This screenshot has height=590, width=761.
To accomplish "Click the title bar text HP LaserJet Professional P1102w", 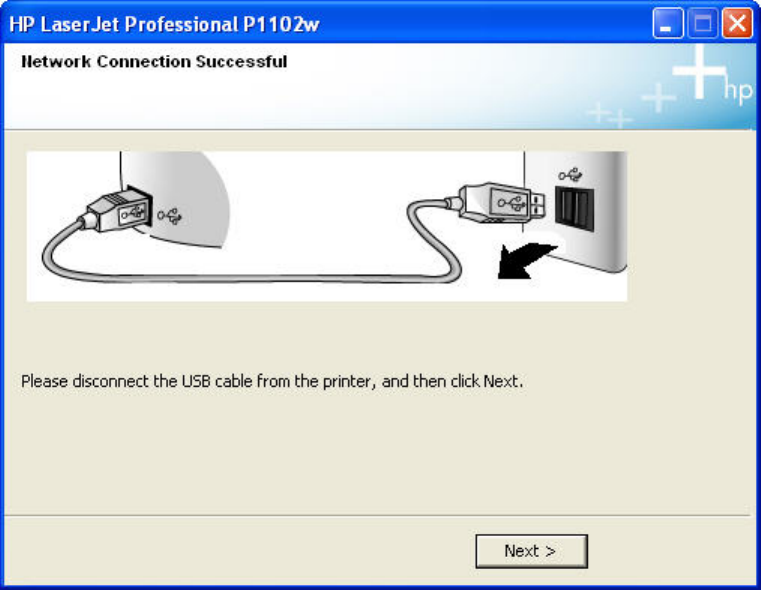I will pyautogui.click(x=164, y=24).
